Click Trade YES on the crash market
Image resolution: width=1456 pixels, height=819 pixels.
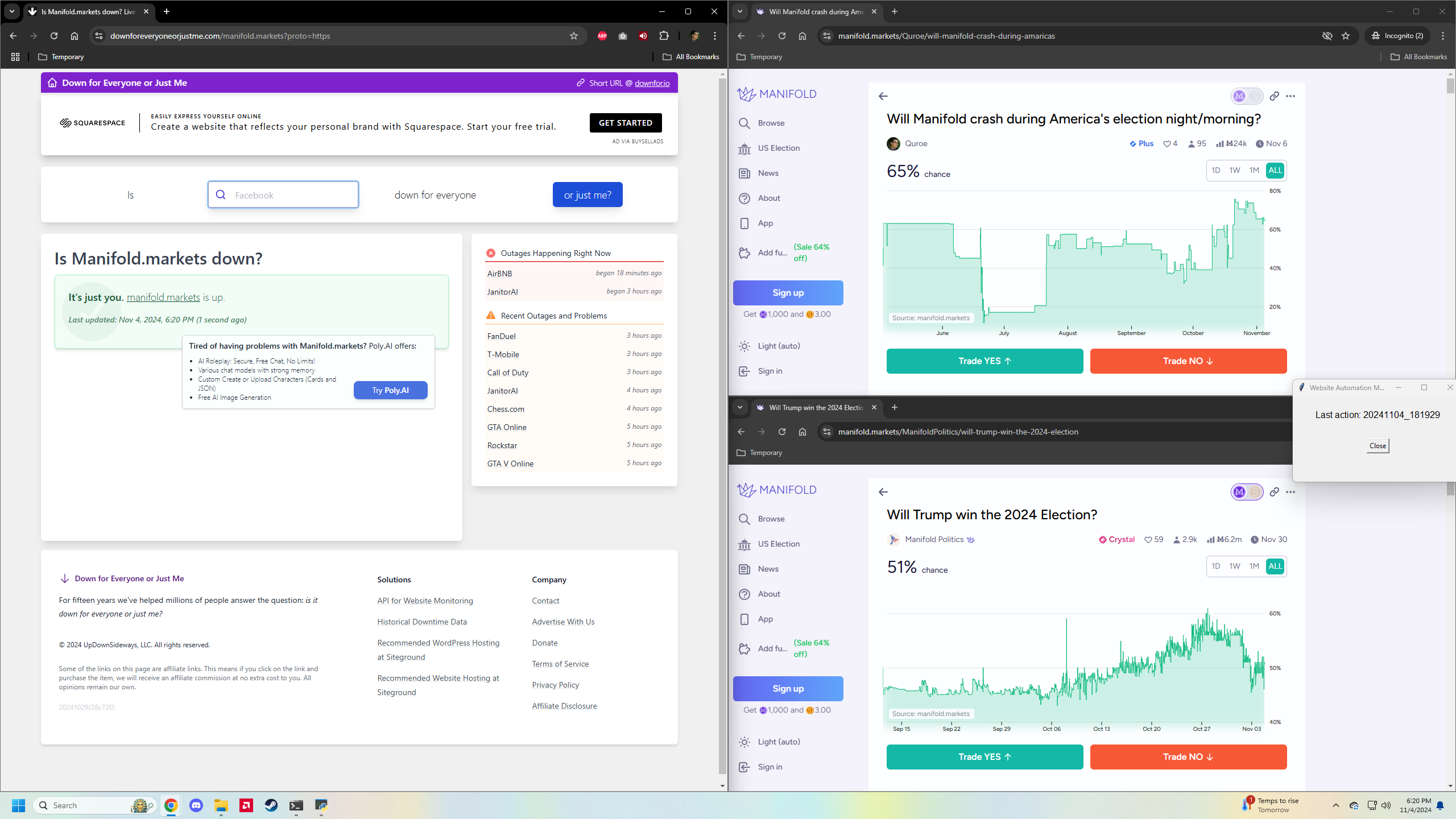[985, 361]
